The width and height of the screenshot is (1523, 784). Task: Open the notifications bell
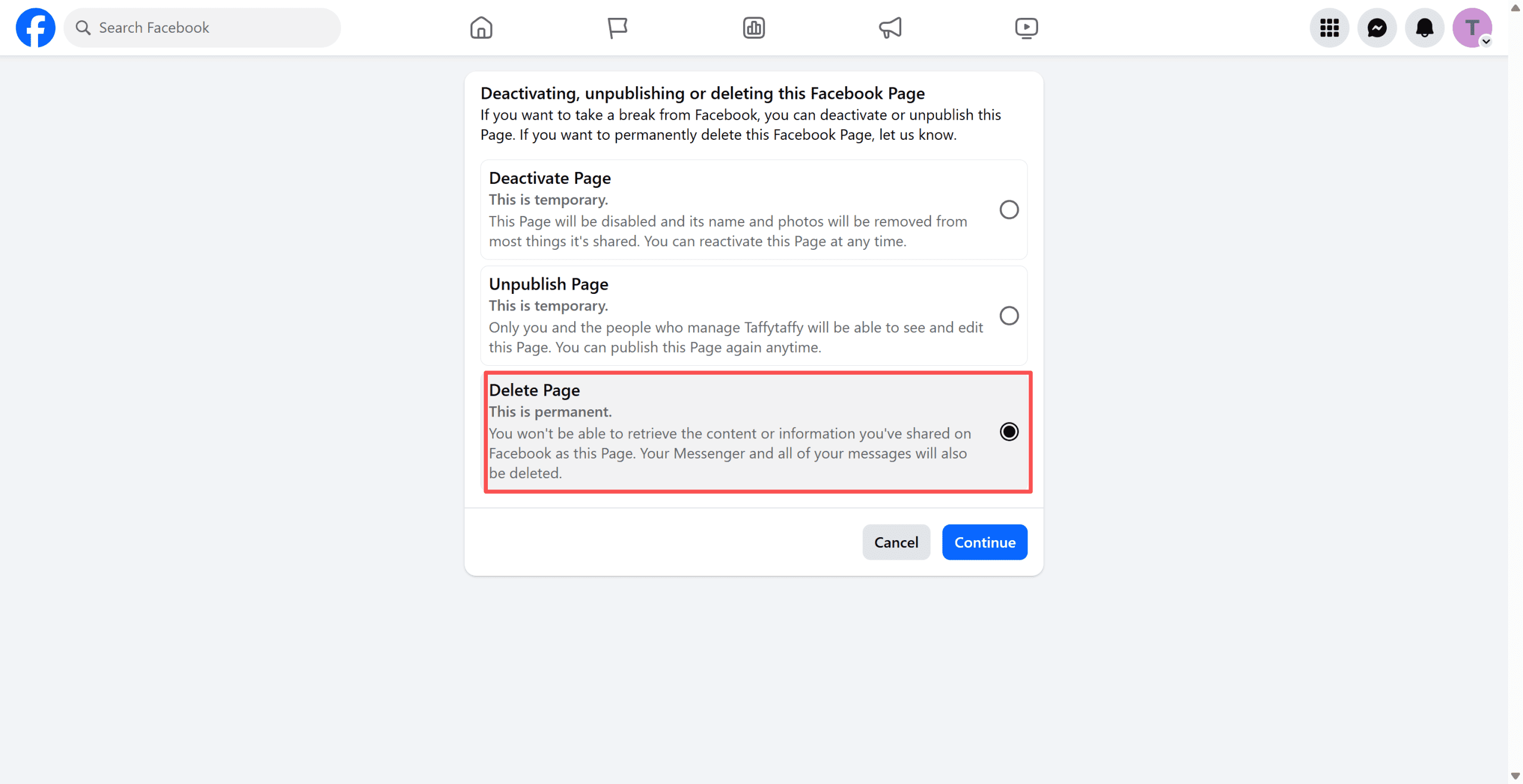[1424, 27]
